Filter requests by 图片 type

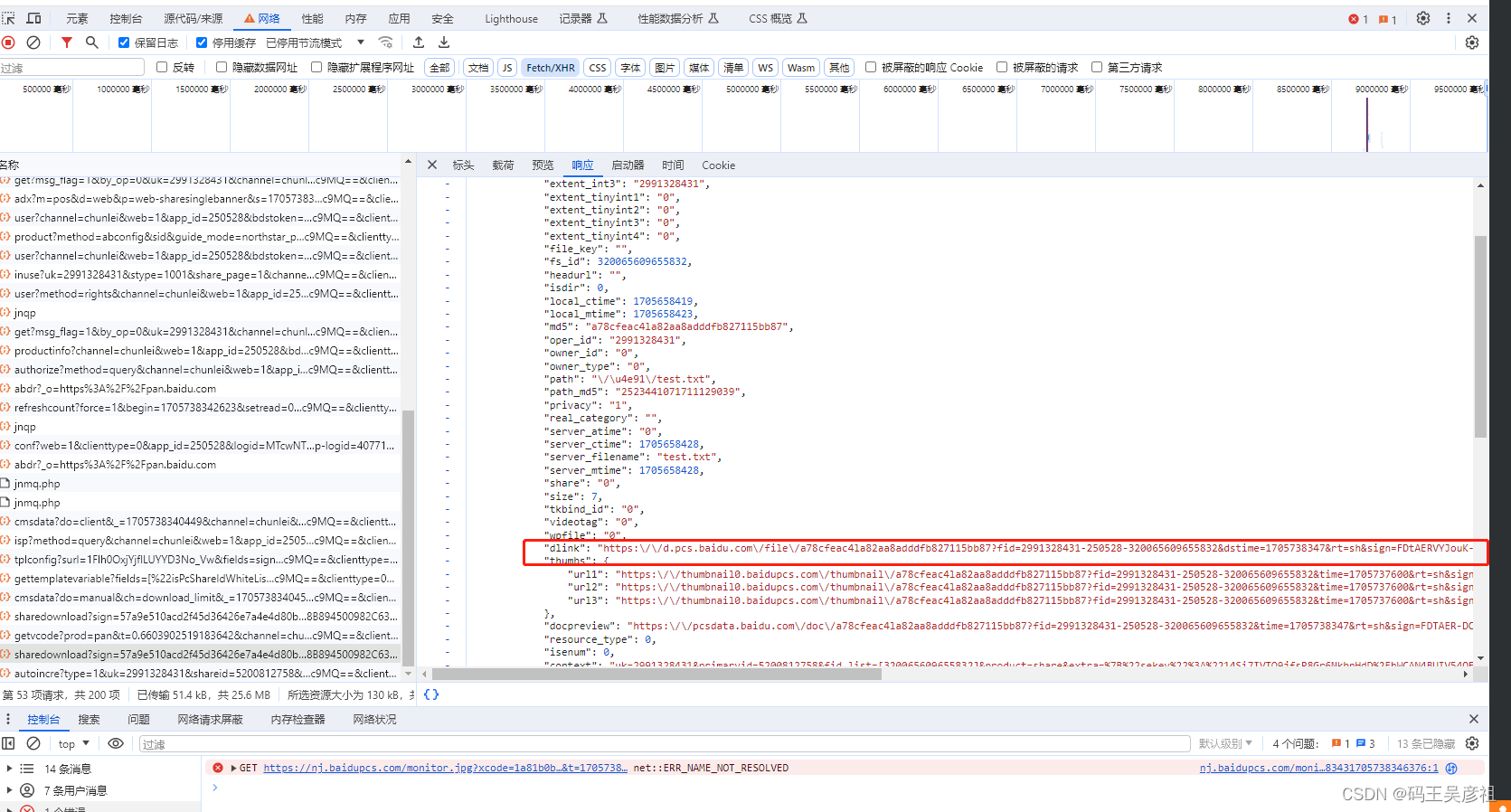pyautogui.click(x=665, y=67)
